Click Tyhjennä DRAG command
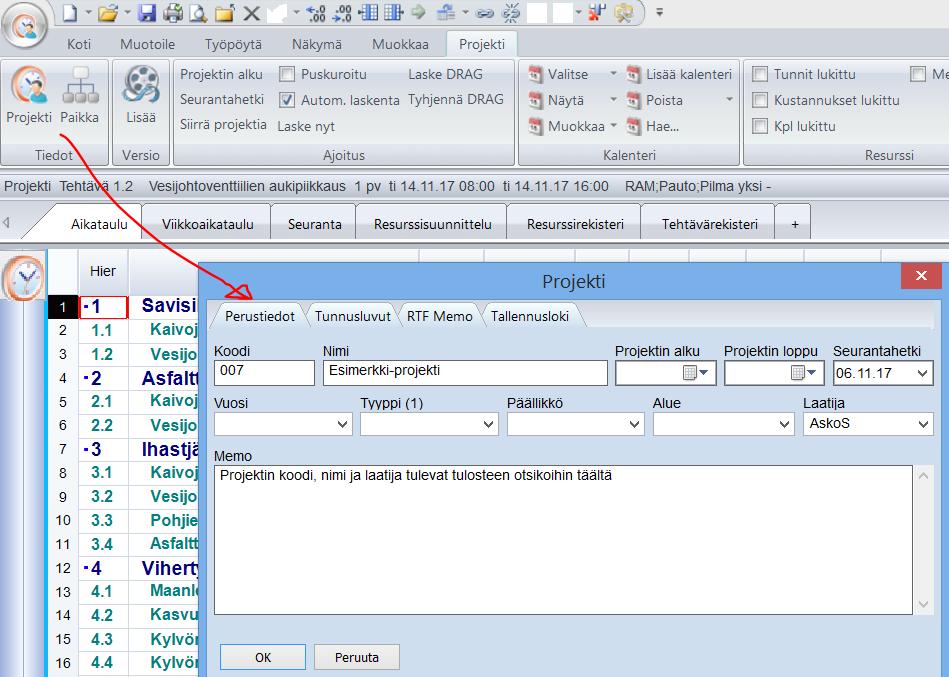 coord(456,99)
